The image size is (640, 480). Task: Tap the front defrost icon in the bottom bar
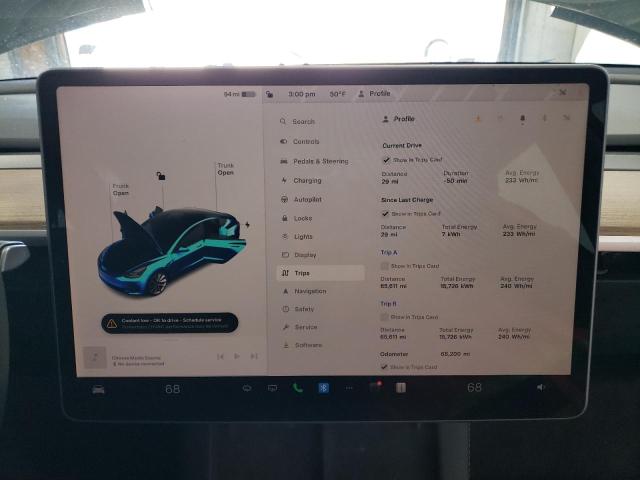click(x=247, y=388)
